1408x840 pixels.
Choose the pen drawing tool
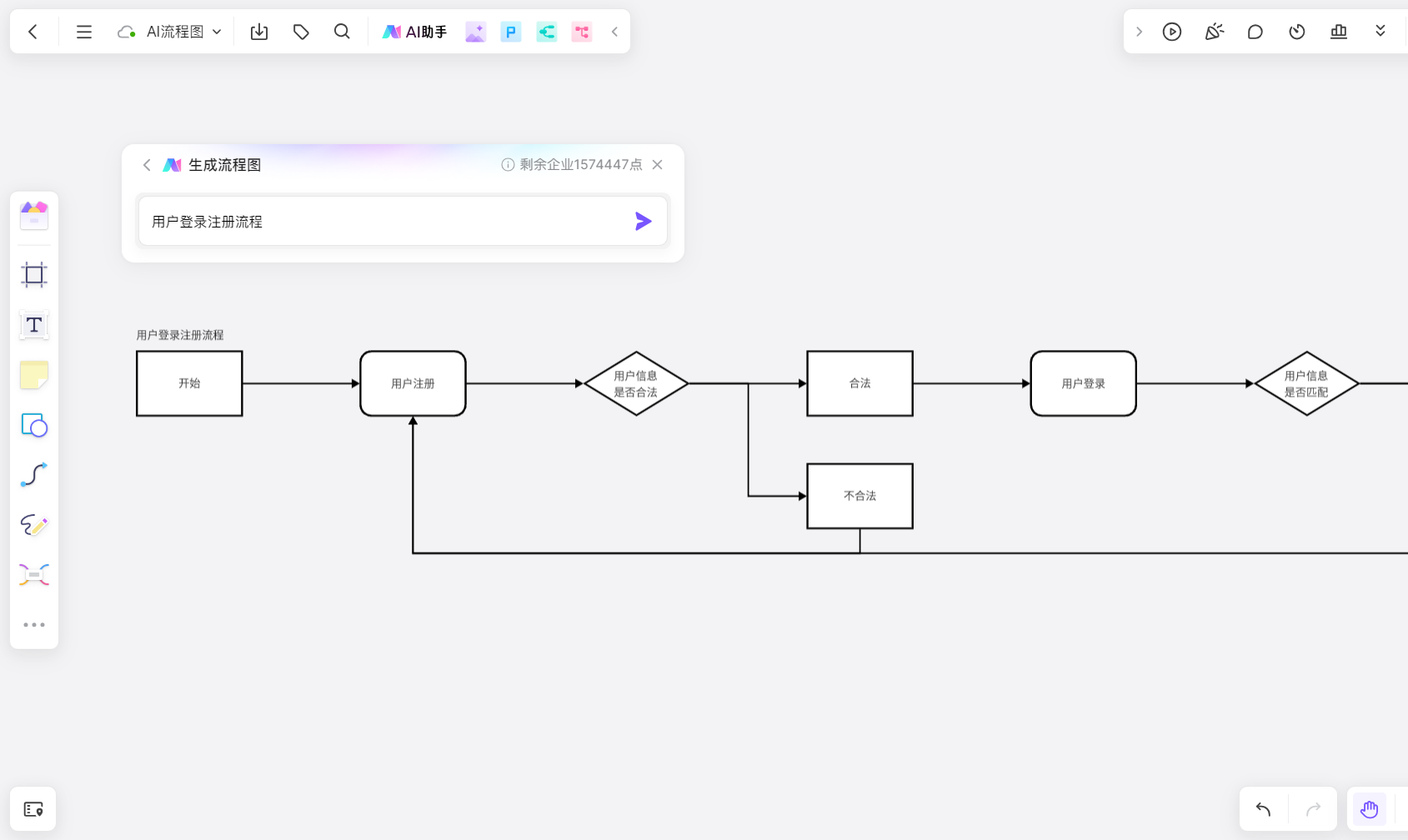click(34, 525)
